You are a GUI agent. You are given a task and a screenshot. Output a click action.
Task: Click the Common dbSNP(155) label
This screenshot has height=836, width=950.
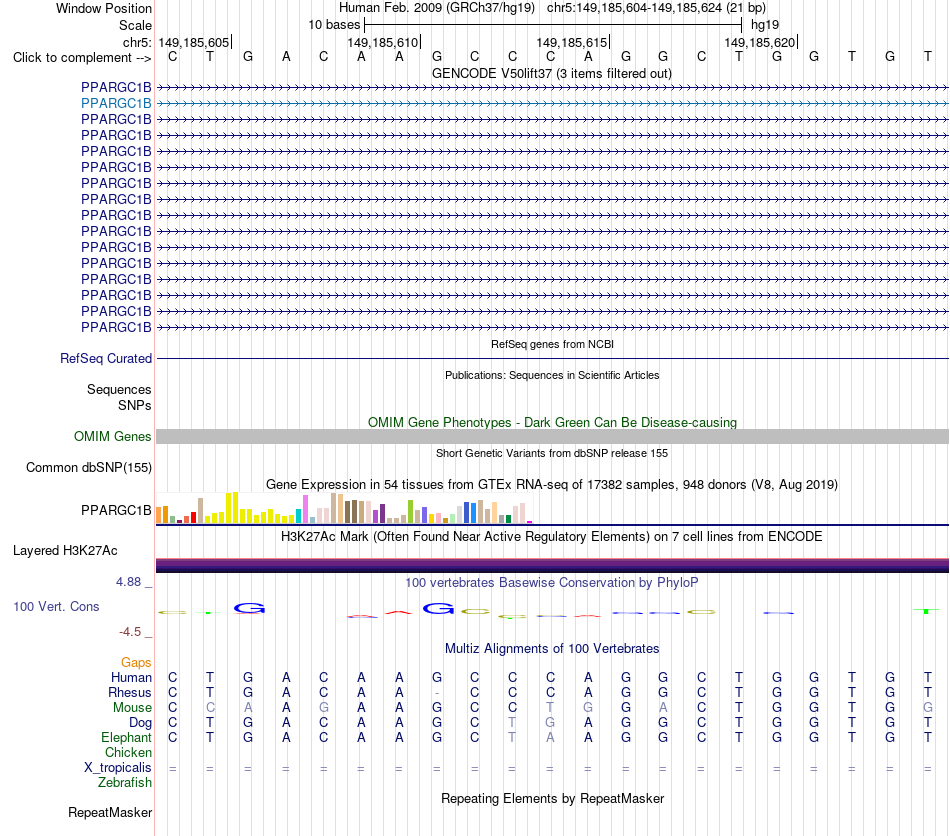point(89,468)
